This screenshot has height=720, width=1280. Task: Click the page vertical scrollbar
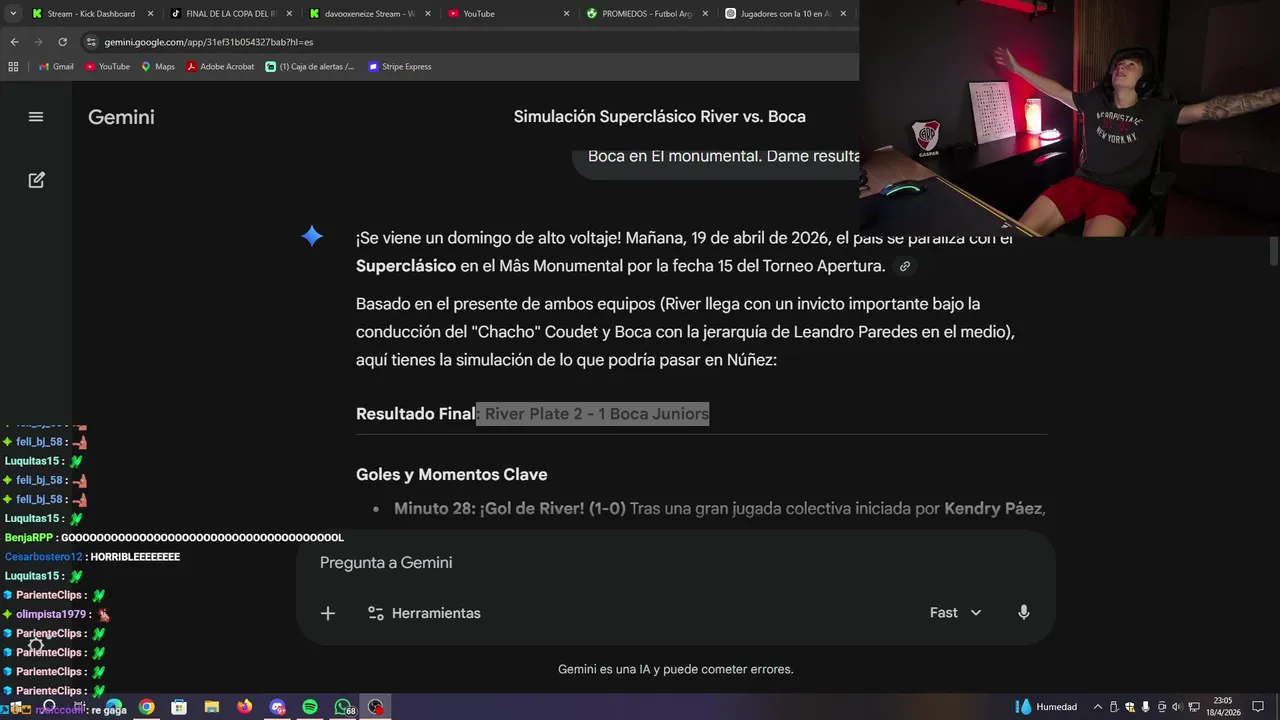[x=1274, y=252]
